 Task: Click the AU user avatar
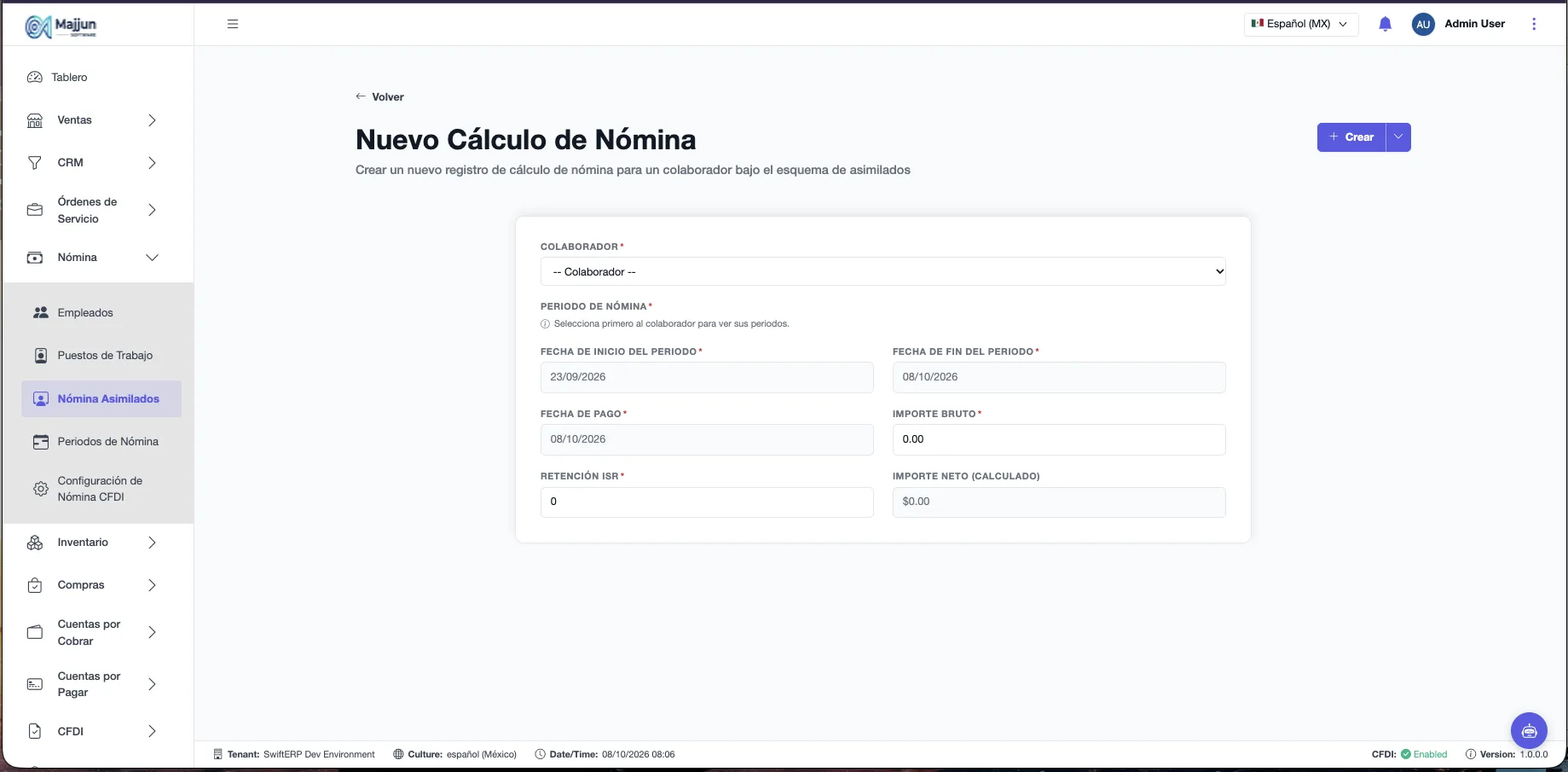click(1423, 24)
